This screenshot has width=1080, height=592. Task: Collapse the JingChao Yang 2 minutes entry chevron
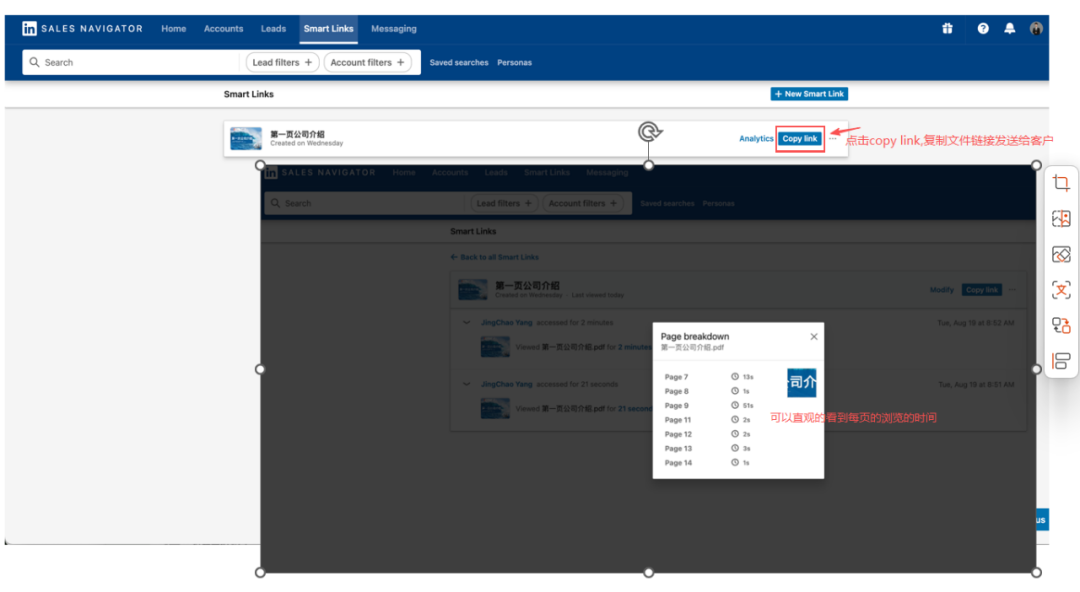click(466, 323)
